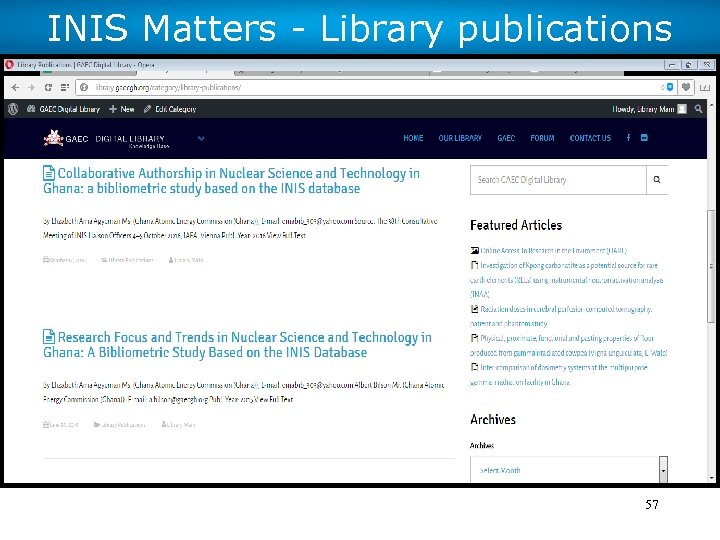720x540 pixels.
Task: Click the blue square social icon in navigation
Action: [x=644, y=137]
